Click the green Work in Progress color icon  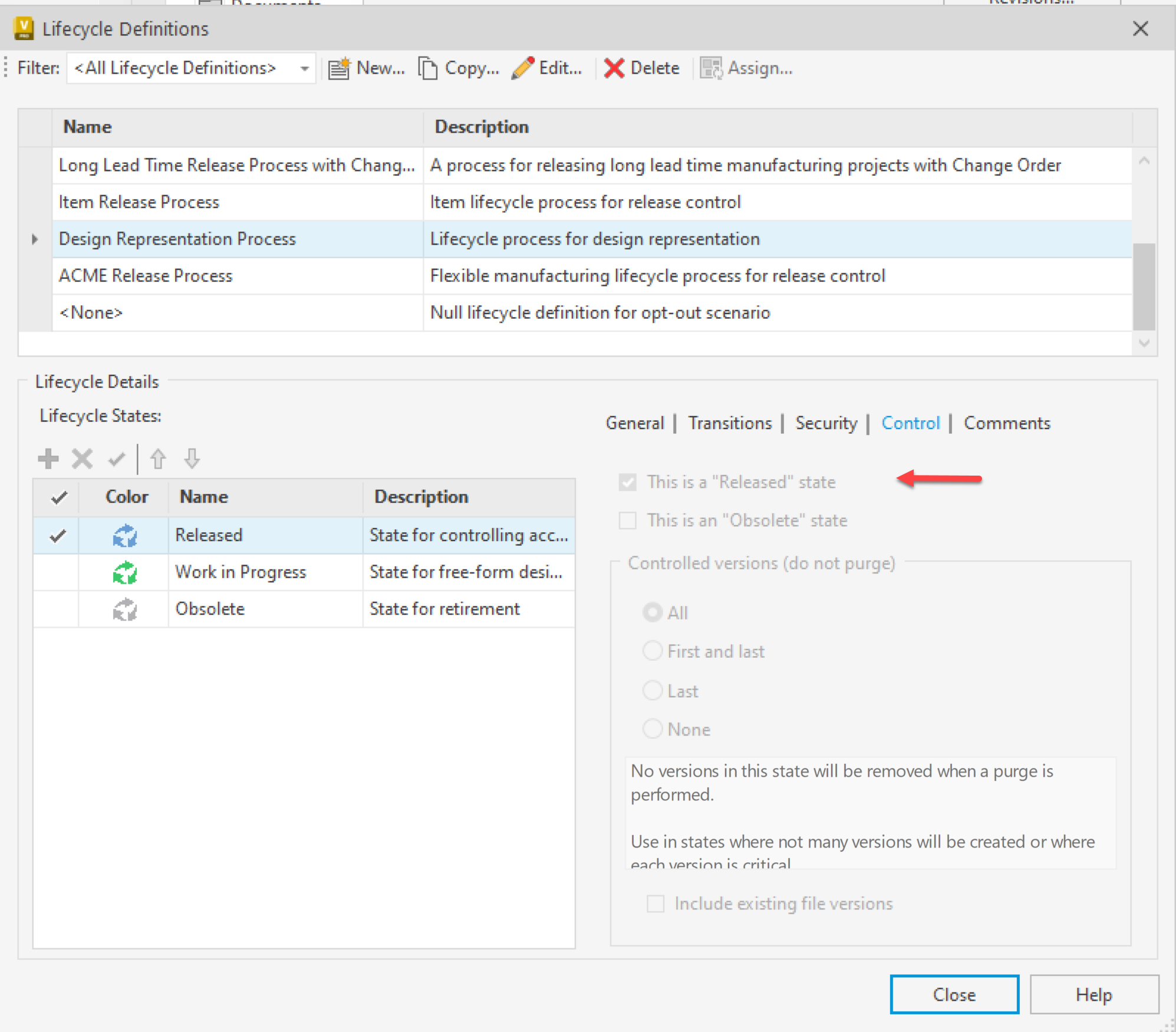click(125, 572)
